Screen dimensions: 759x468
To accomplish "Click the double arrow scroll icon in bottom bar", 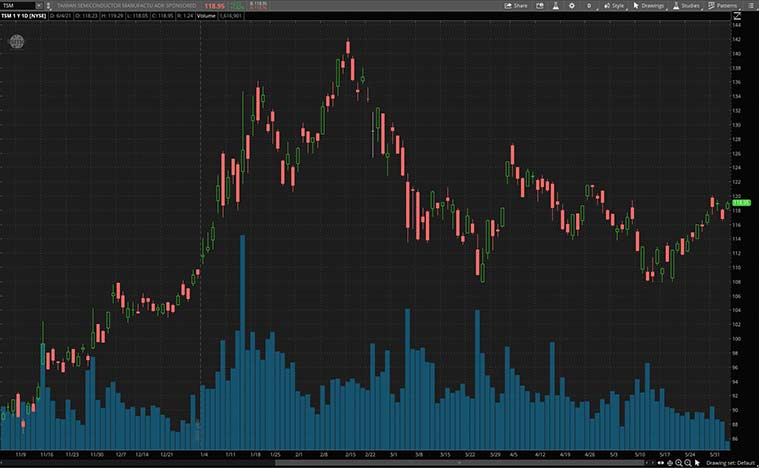I will [661, 463].
